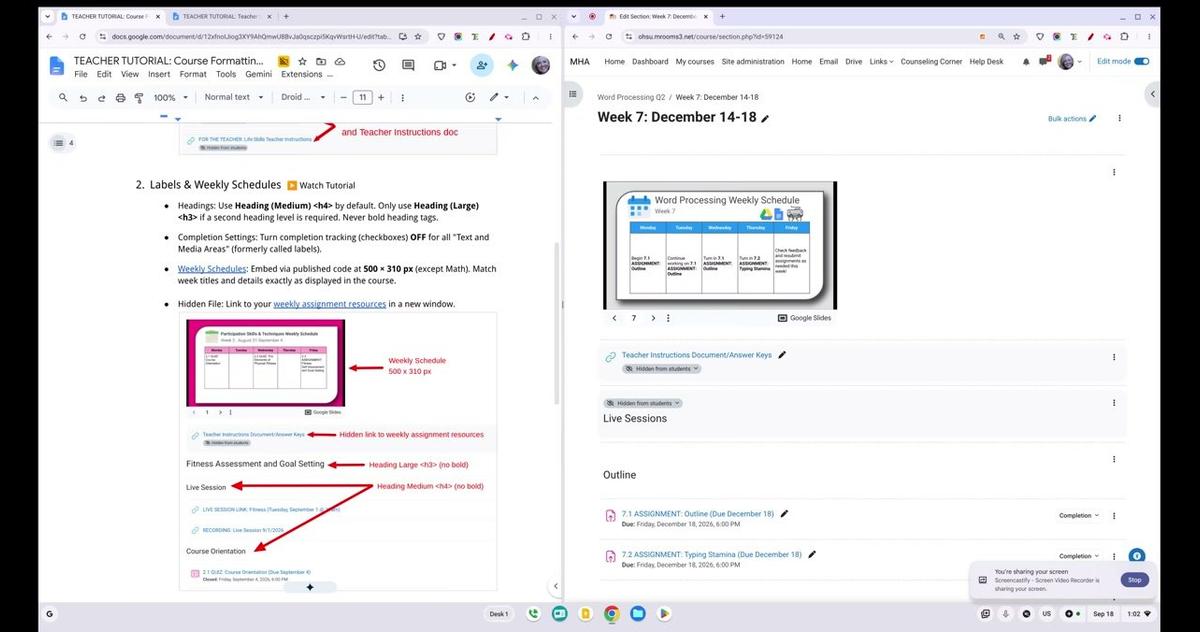Screen dimensions: 1200x632
Task: Open more options in Docs formatting toolbar
Action: point(403,98)
